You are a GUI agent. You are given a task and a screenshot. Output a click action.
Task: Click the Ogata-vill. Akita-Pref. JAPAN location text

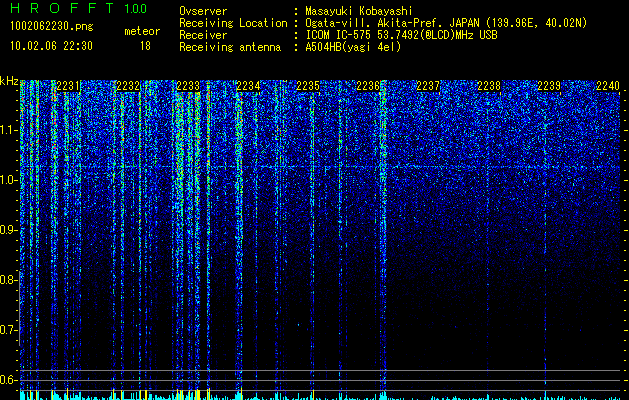[x=446, y=23]
